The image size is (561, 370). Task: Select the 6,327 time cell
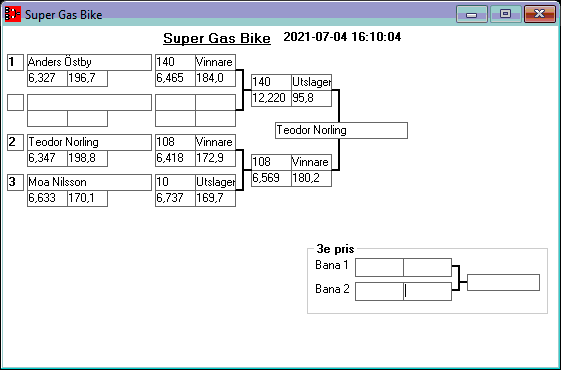coord(47,79)
